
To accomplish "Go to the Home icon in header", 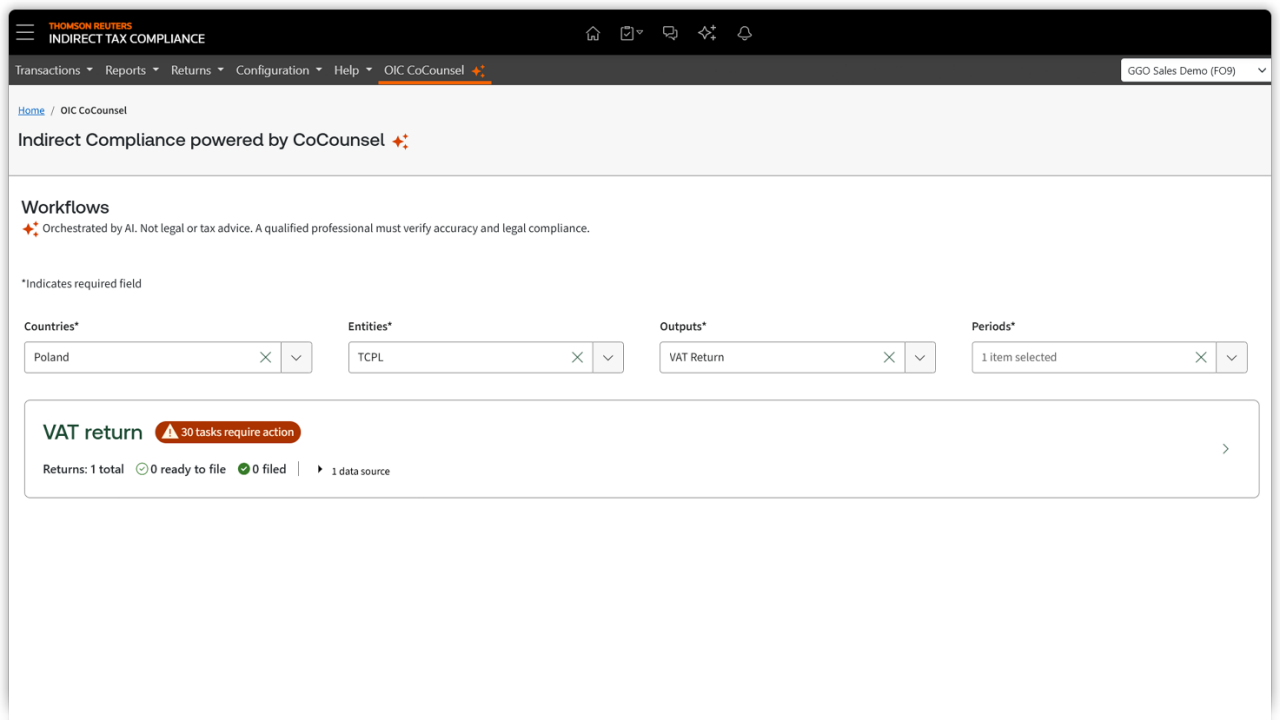I will (593, 33).
